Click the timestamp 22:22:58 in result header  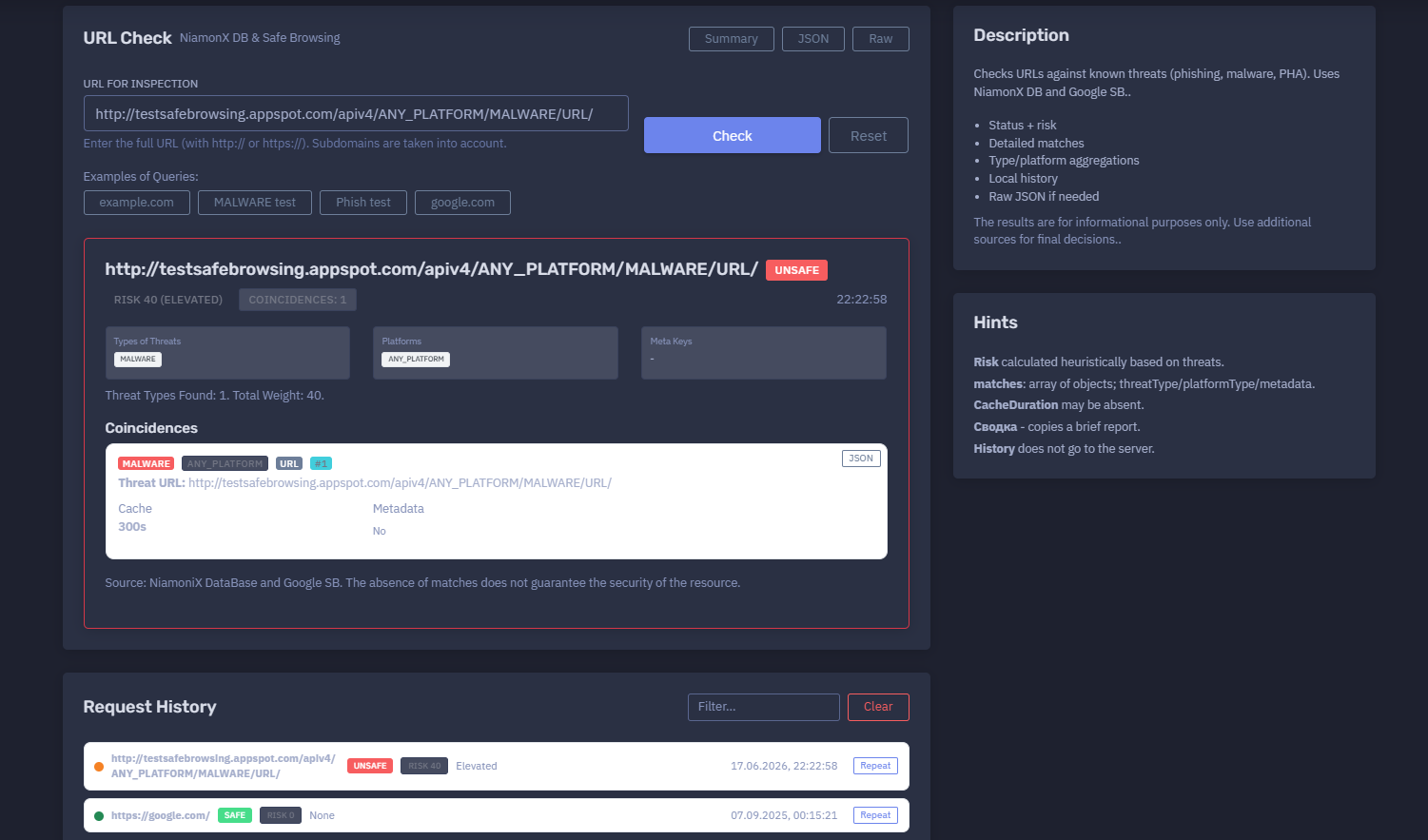point(862,299)
